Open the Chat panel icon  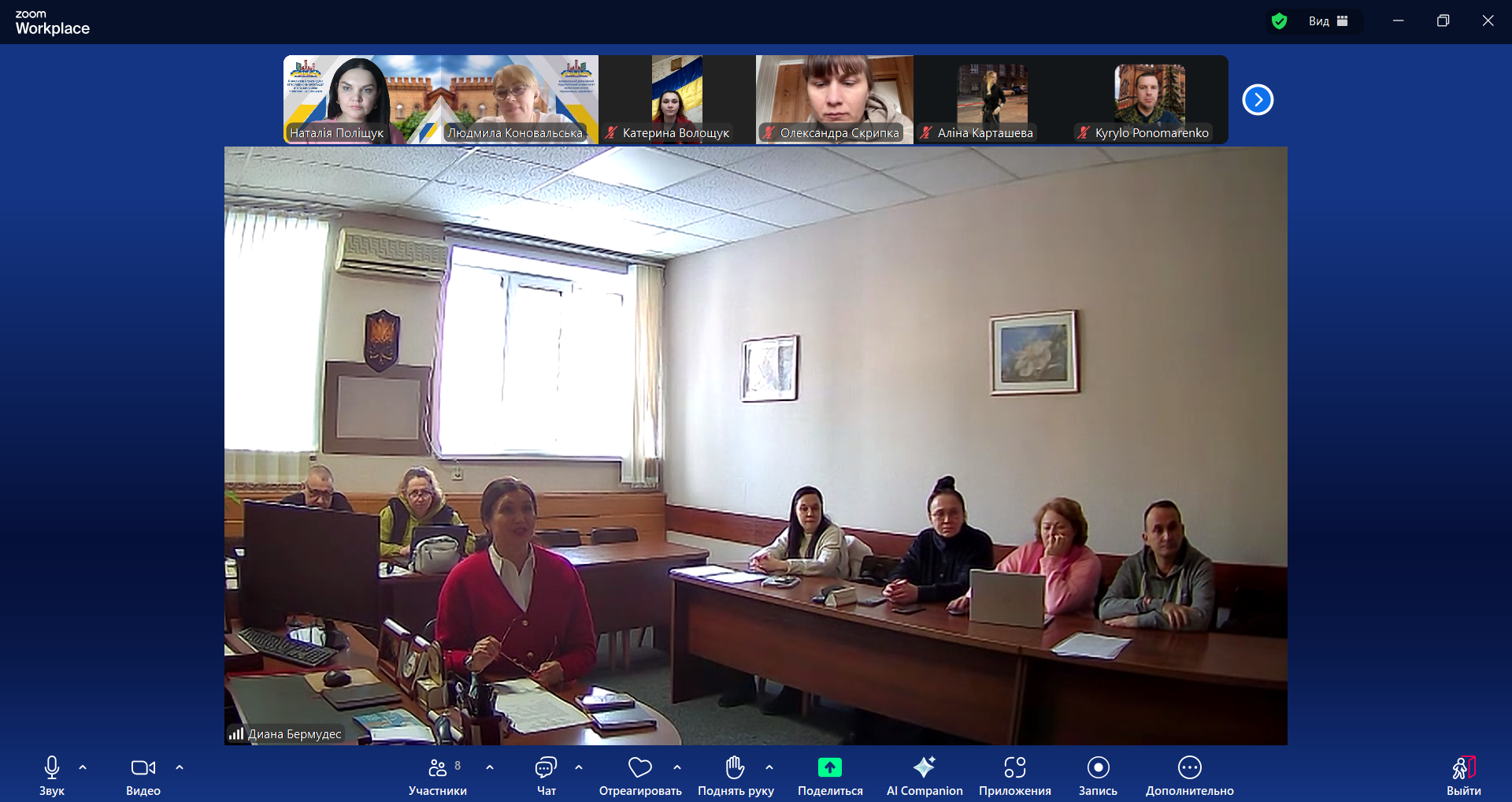[546, 767]
